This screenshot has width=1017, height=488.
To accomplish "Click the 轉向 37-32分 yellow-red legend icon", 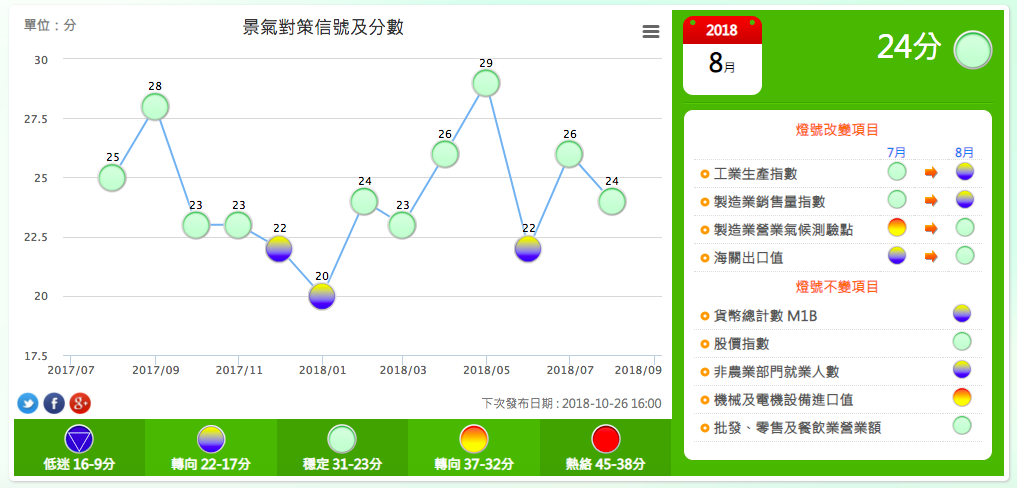I will click(x=474, y=440).
